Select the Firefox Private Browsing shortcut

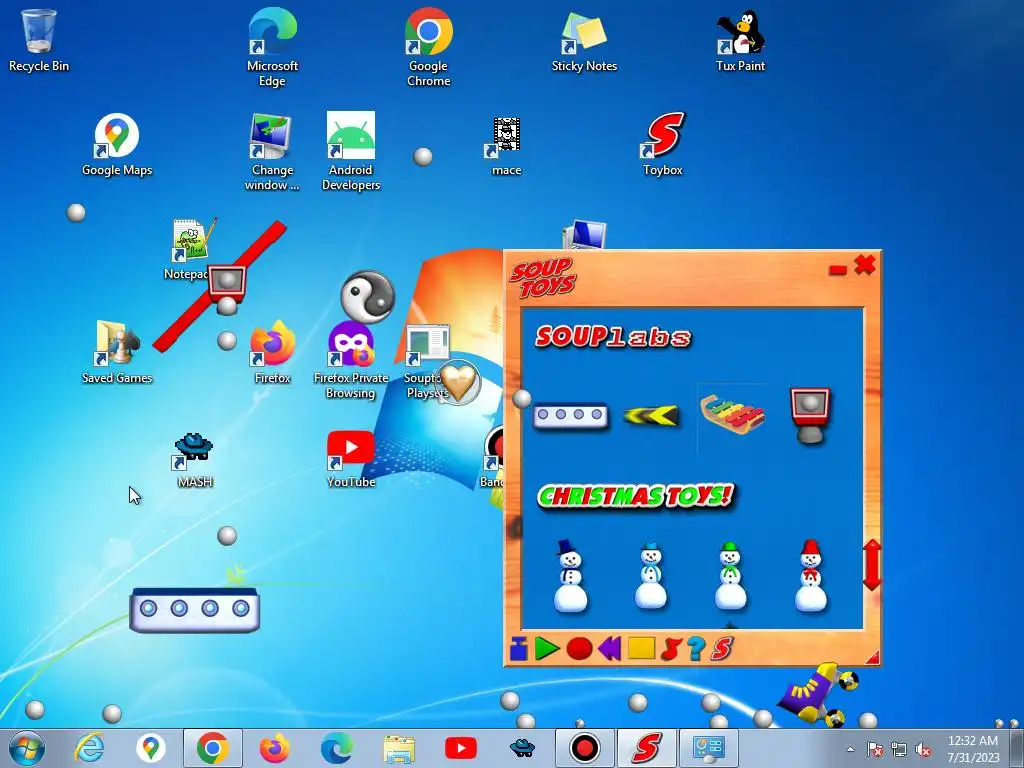click(x=351, y=360)
